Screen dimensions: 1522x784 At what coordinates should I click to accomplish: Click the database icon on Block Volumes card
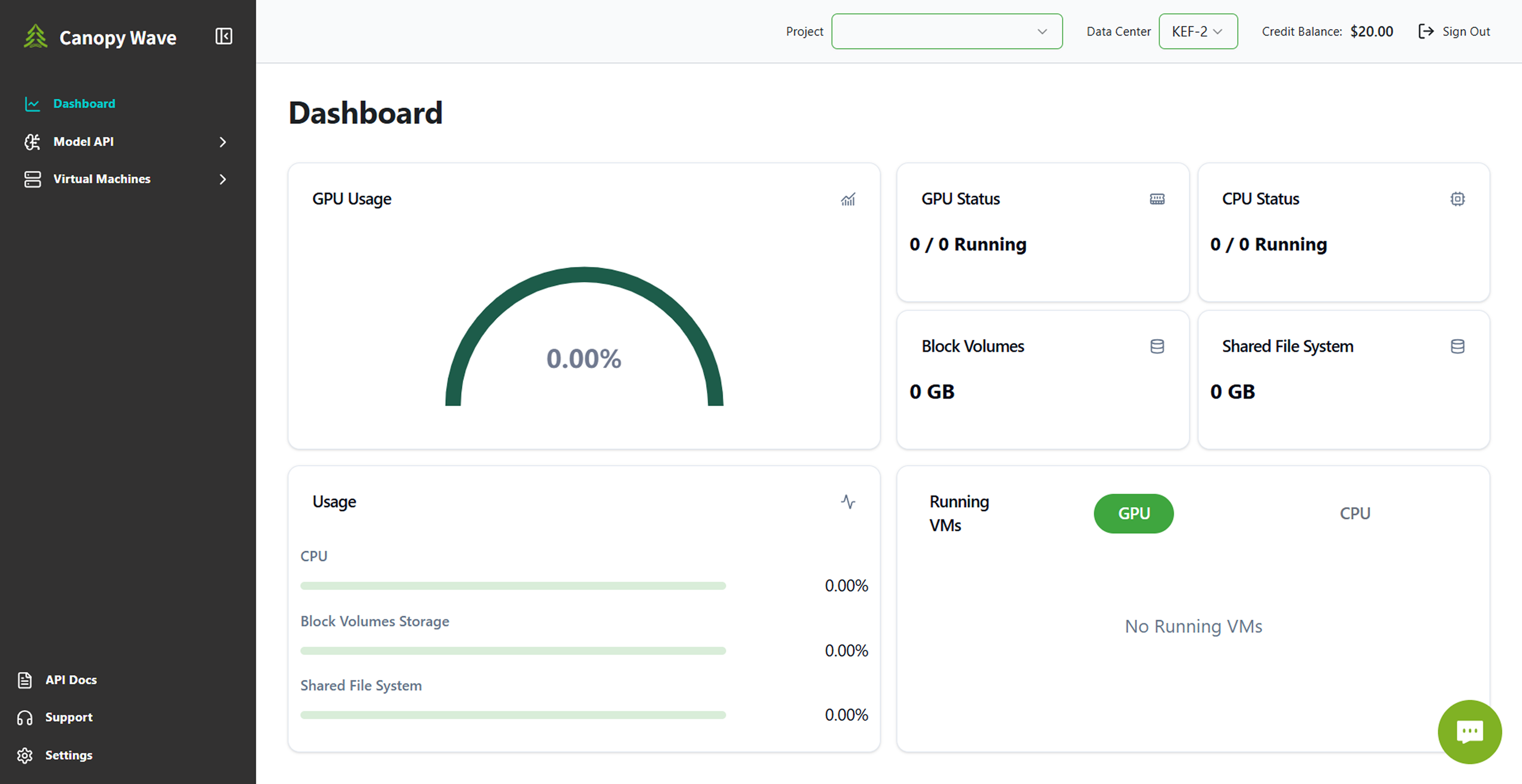tap(1157, 346)
